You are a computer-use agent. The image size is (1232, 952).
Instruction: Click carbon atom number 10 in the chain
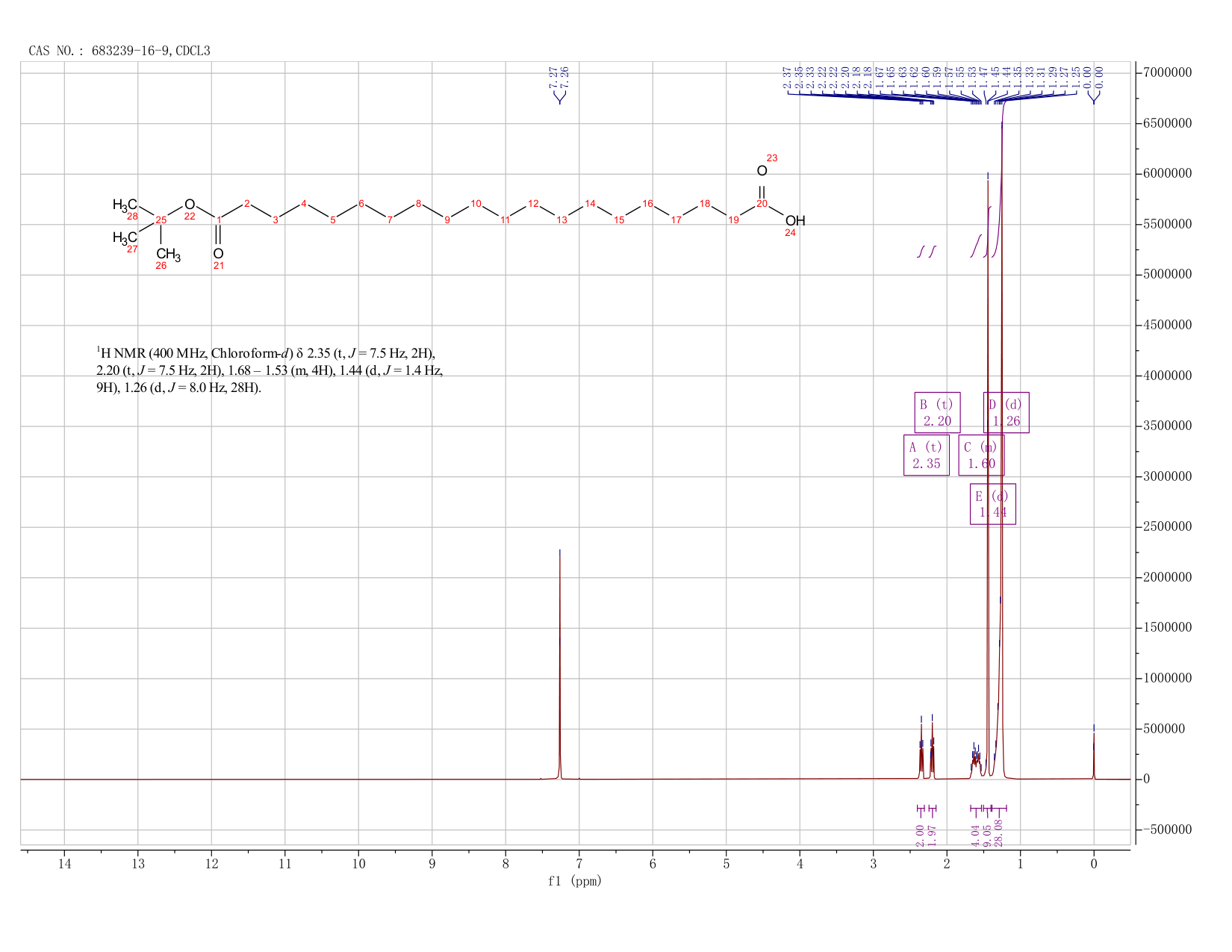(476, 203)
